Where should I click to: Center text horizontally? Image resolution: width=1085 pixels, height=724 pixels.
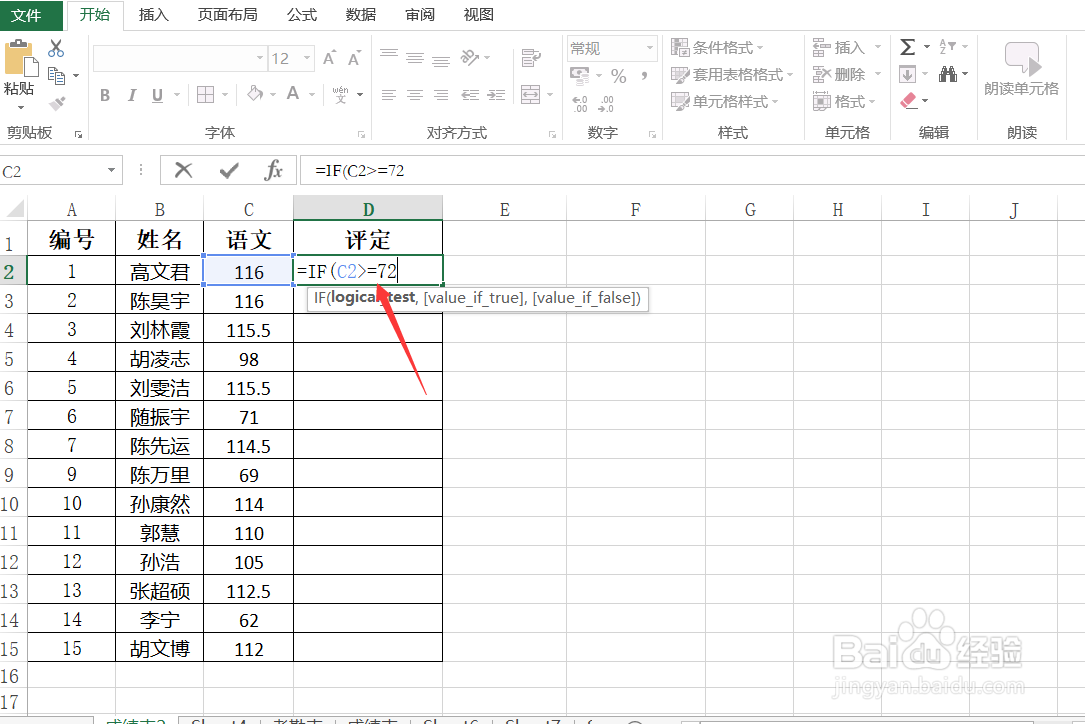coord(414,95)
